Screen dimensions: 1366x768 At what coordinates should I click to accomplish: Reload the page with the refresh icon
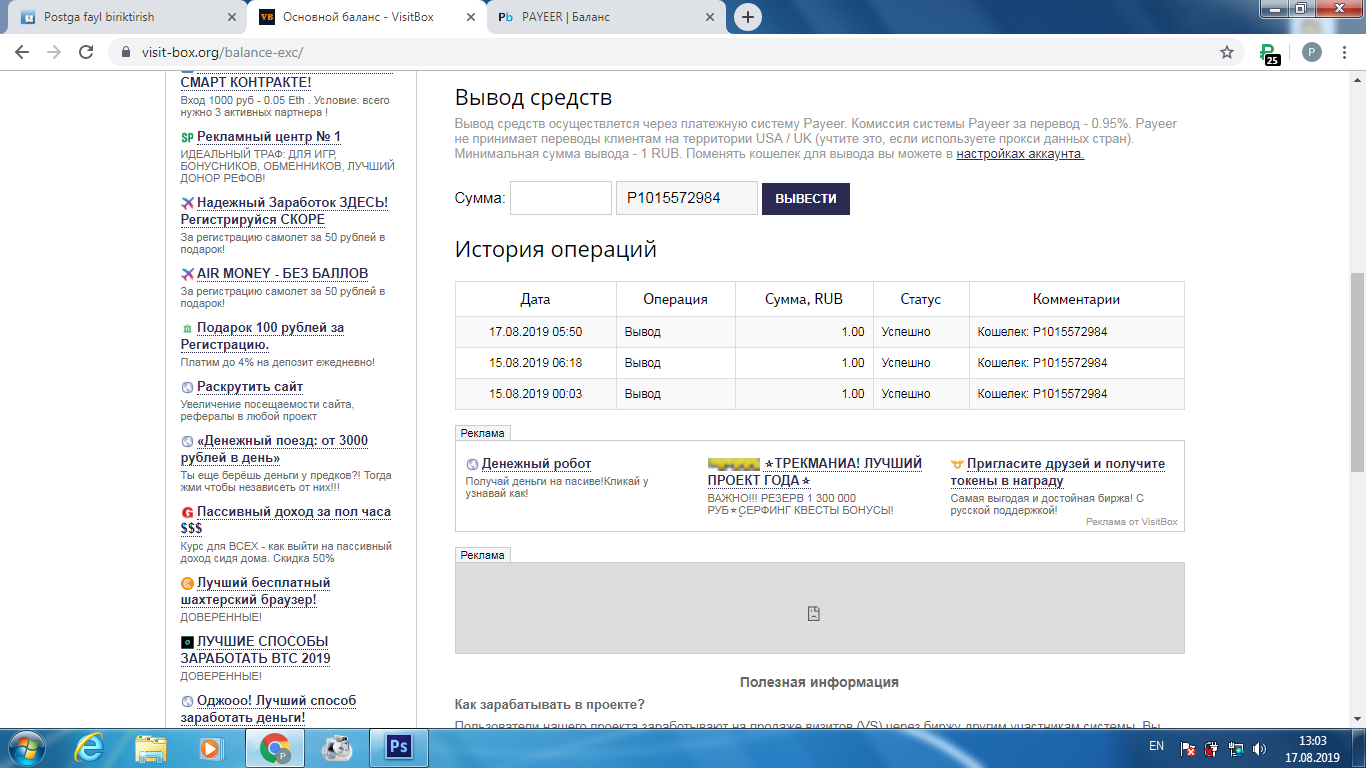click(86, 52)
